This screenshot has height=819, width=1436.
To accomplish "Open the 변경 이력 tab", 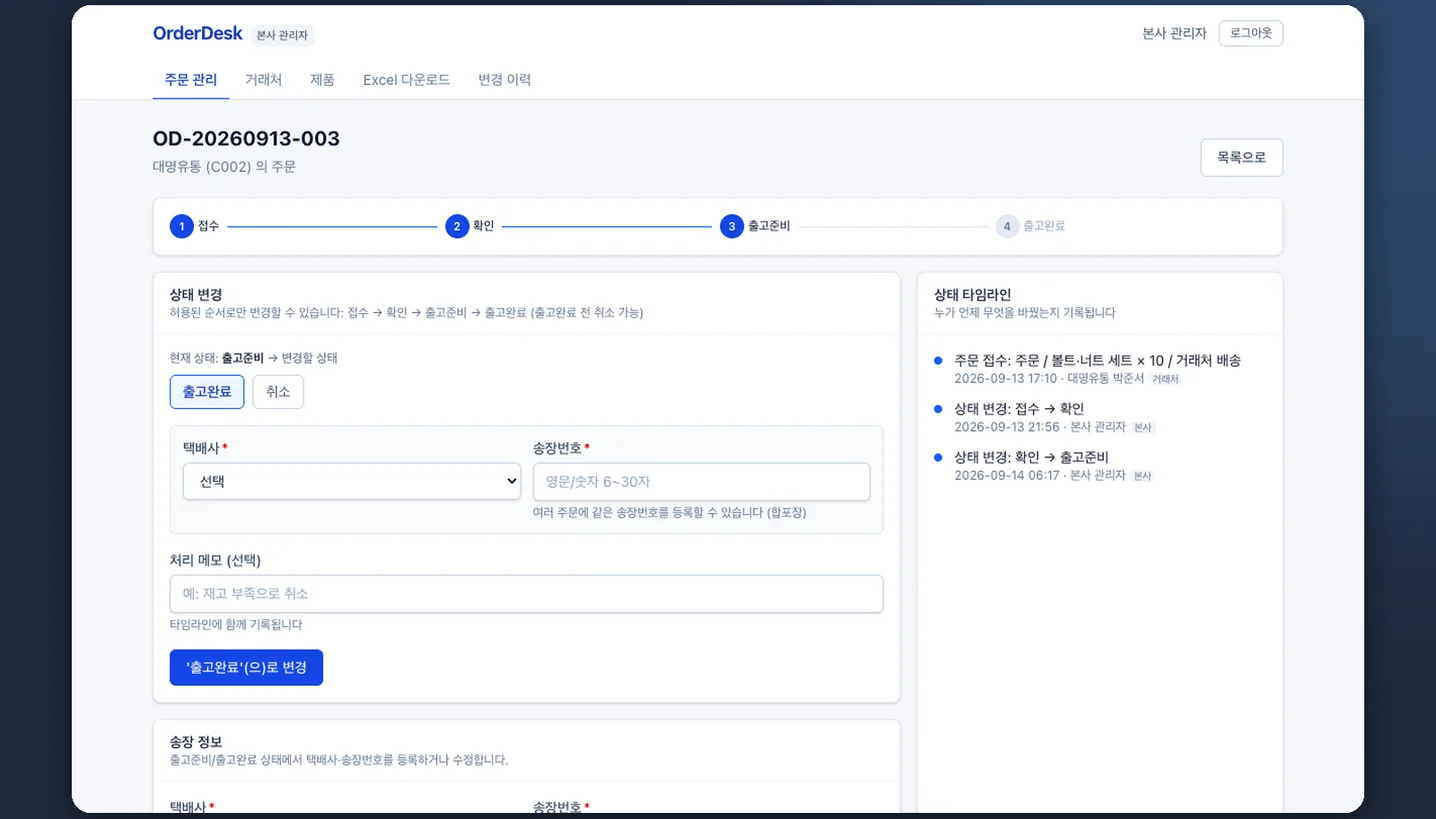I will click(504, 80).
